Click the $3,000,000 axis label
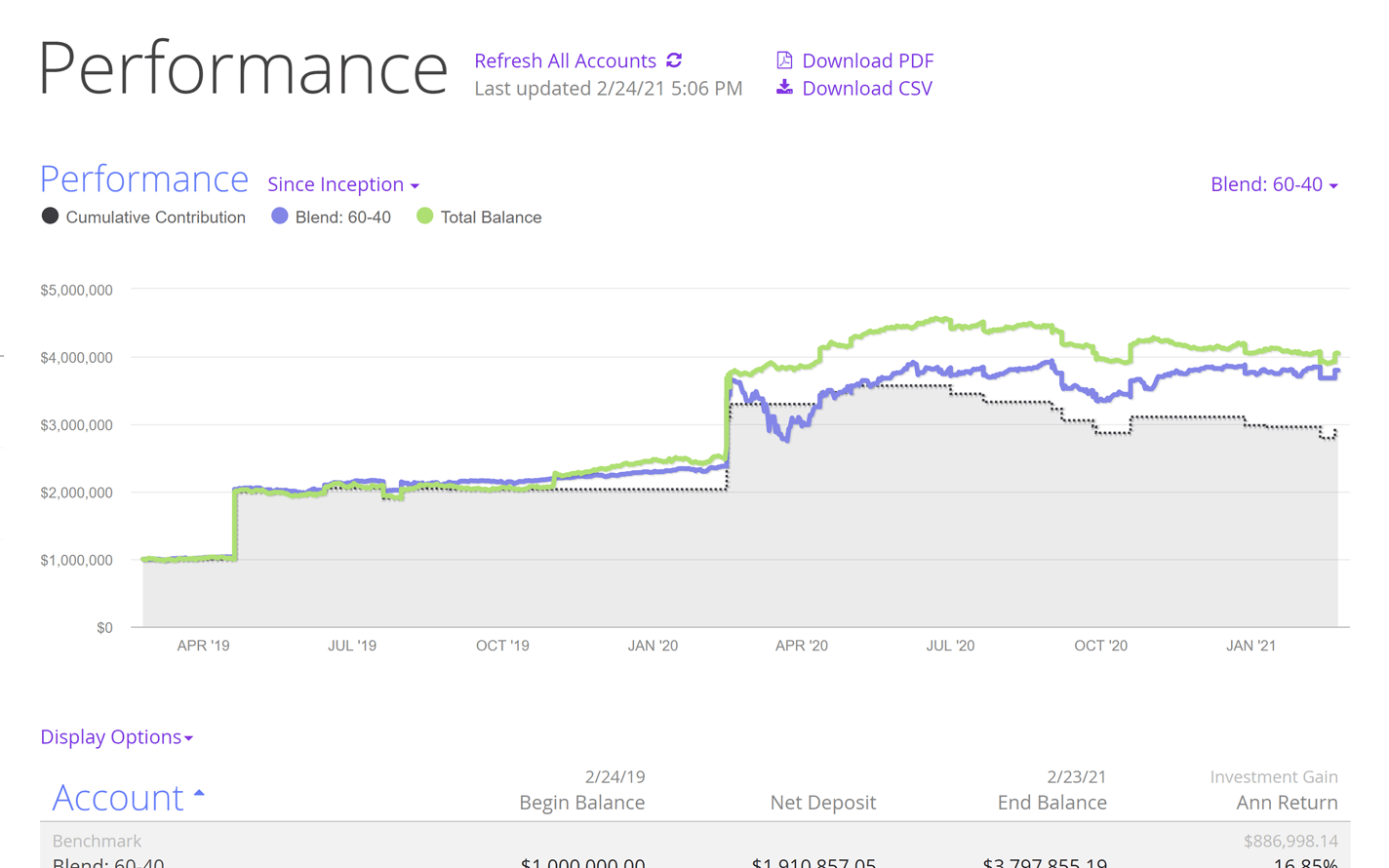The height and width of the screenshot is (868, 1389). coord(76,425)
